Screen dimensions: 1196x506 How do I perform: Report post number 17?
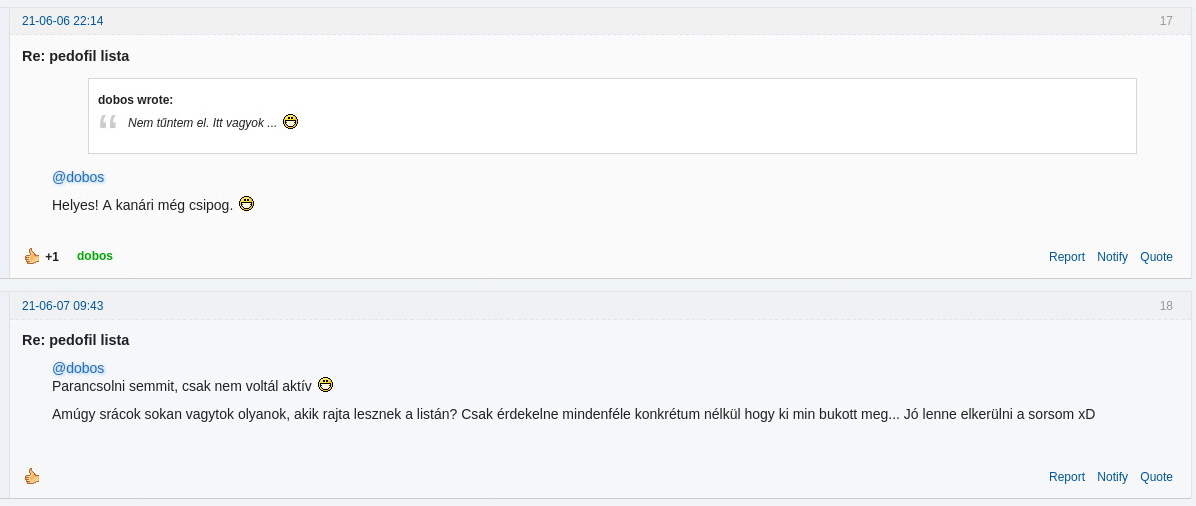pos(1066,256)
